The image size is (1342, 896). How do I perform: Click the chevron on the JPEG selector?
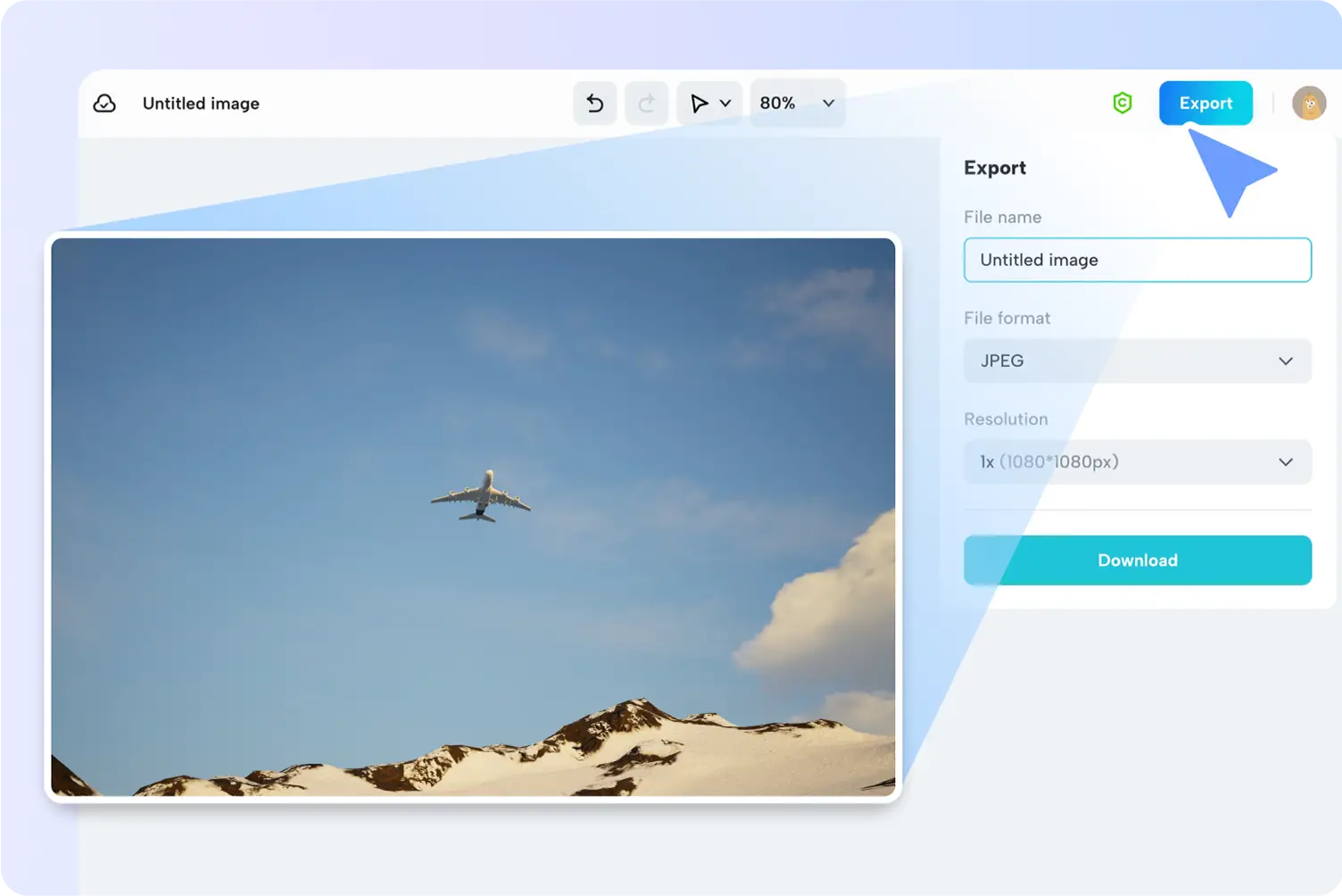pos(1286,361)
